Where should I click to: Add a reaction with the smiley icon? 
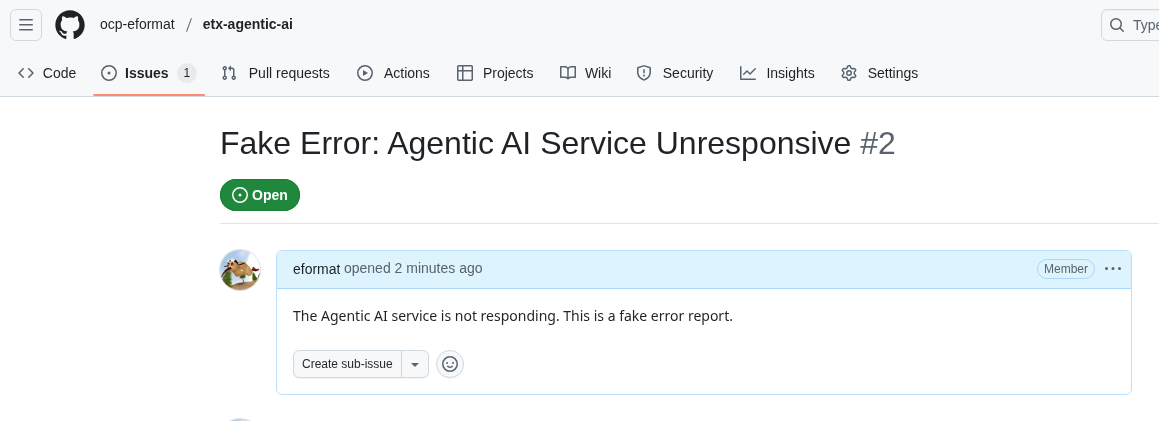450,364
